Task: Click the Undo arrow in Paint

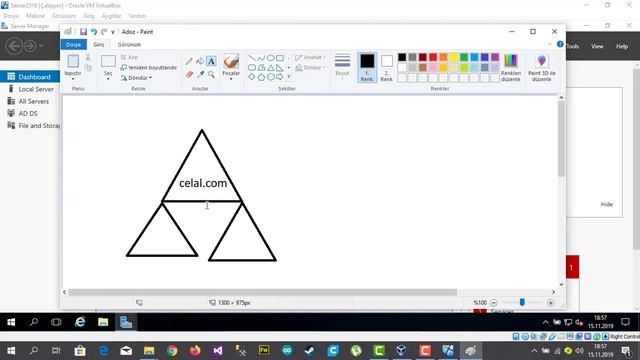Action: coord(94,32)
